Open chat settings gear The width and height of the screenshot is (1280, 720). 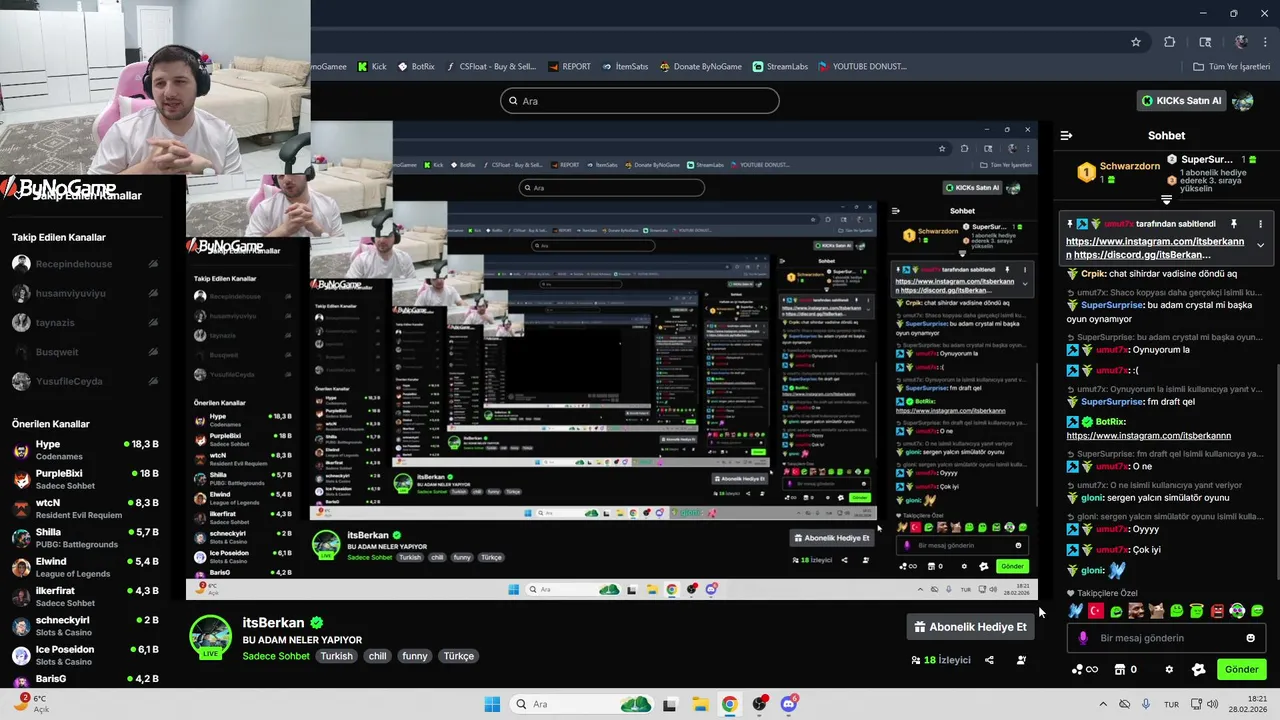pyautogui.click(x=1169, y=669)
